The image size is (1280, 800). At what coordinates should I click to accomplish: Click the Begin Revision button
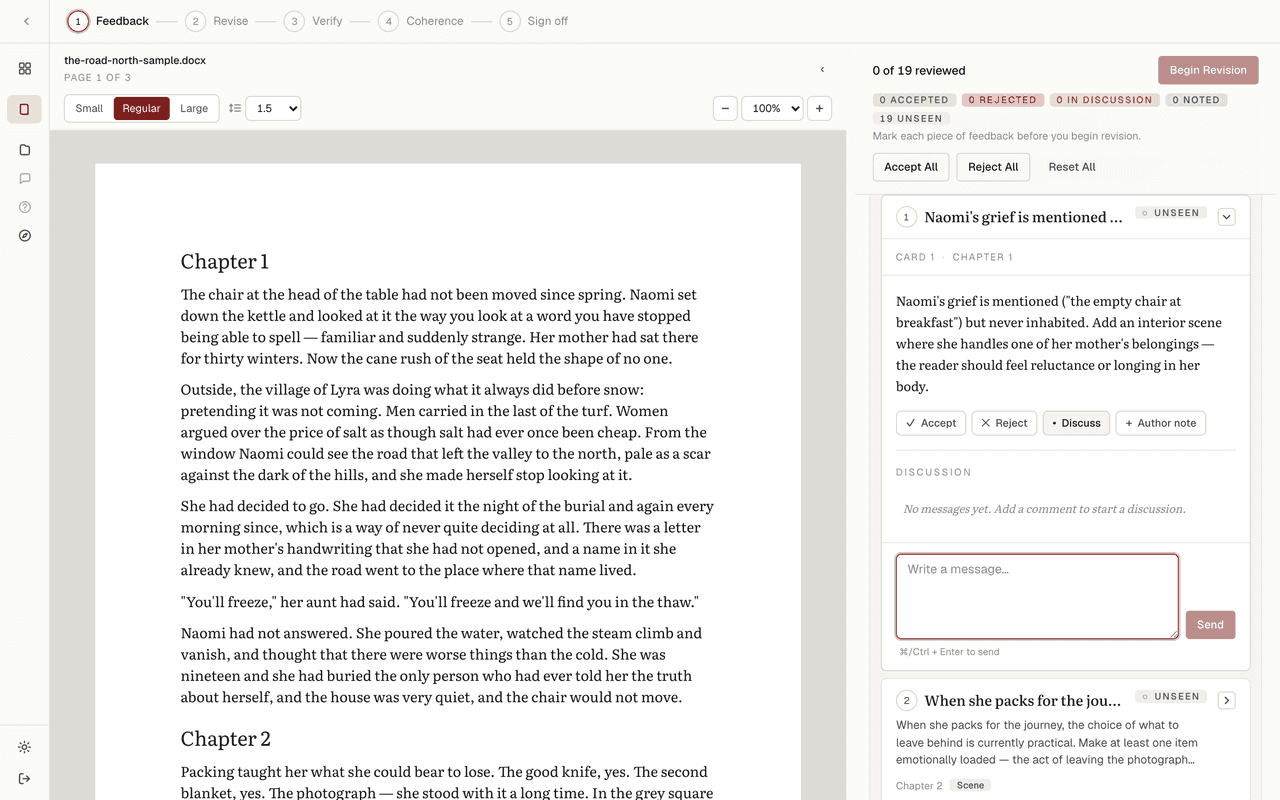point(1208,70)
